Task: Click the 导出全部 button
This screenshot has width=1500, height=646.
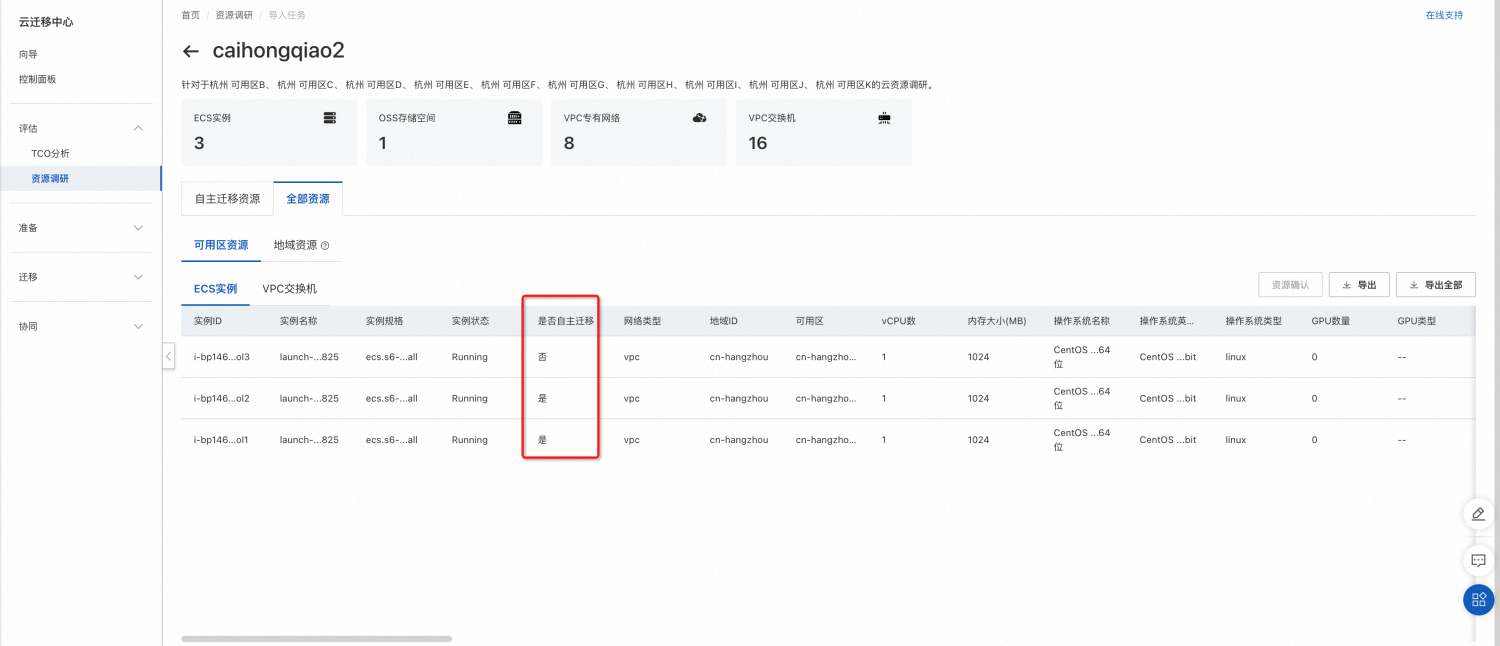Action: [x=1435, y=285]
